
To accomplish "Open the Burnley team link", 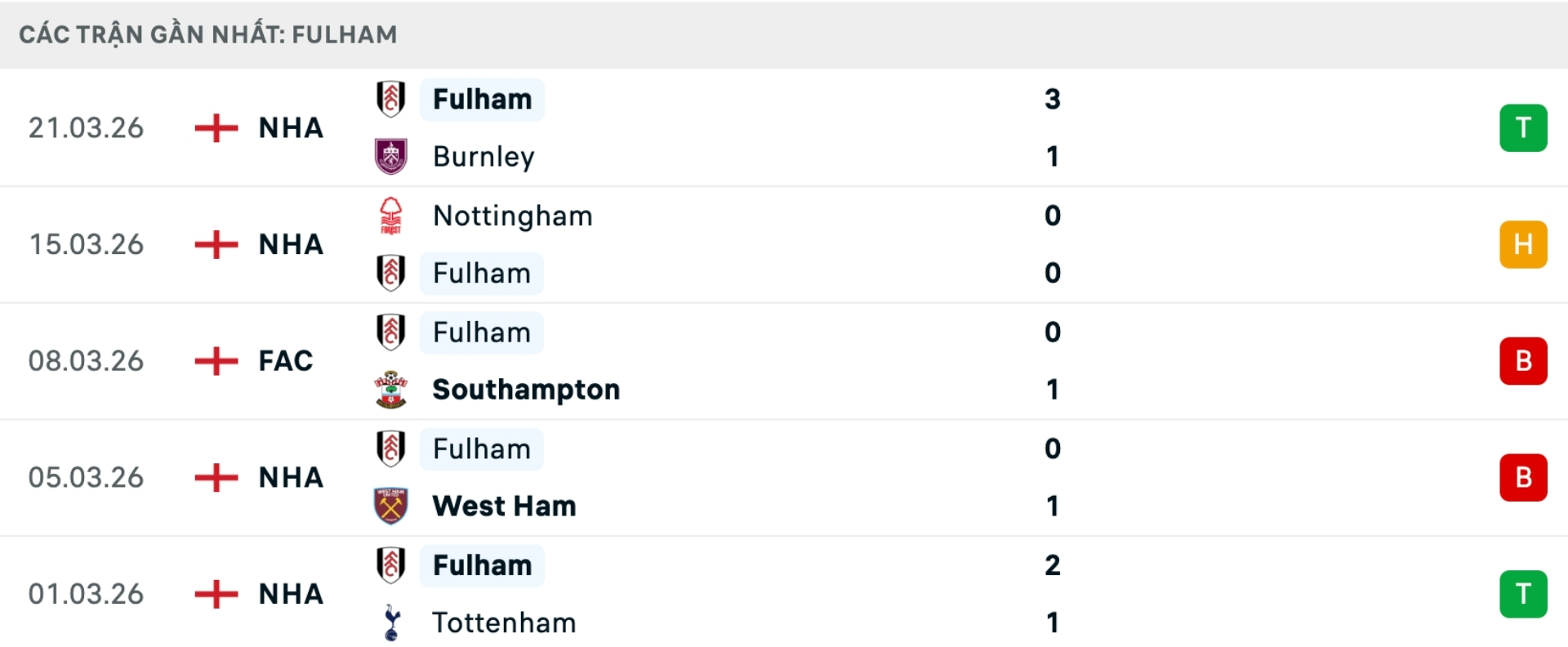I will pos(483,156).
